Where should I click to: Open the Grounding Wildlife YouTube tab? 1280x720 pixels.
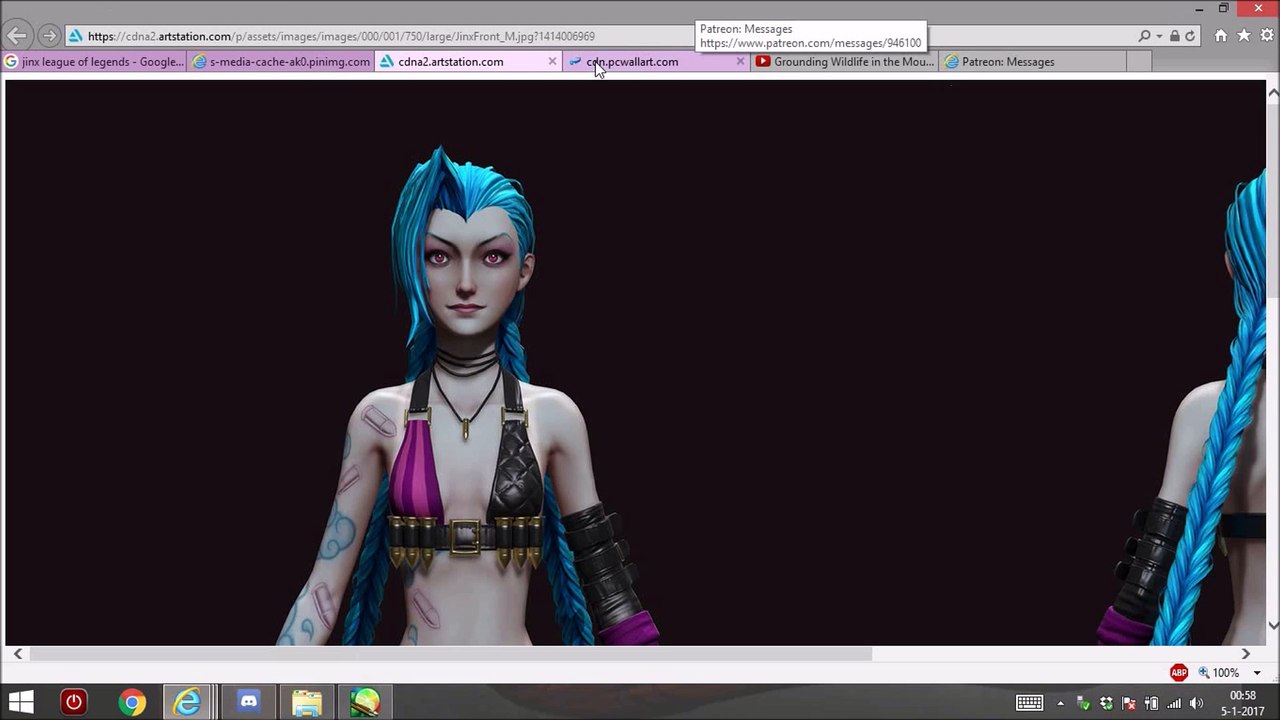(x=845, y=62)
